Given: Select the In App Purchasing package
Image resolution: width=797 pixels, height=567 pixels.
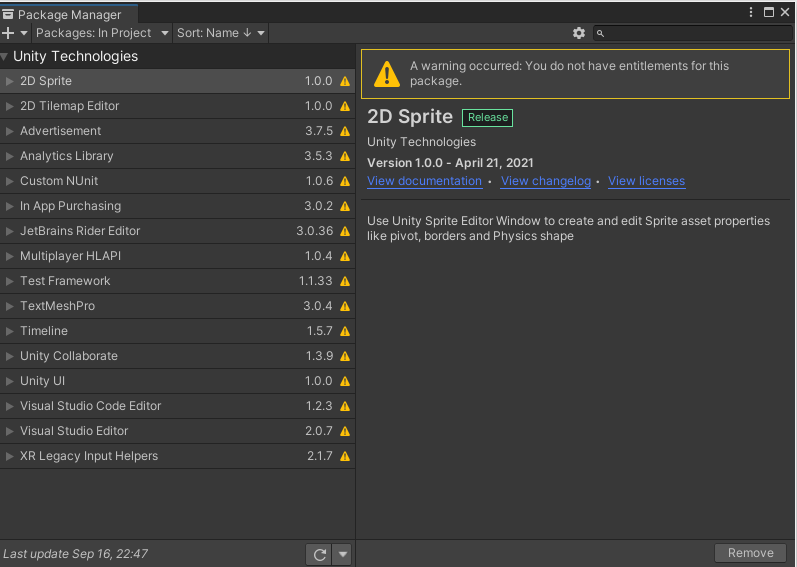Looking at the screenshot, I should (177, 206).
